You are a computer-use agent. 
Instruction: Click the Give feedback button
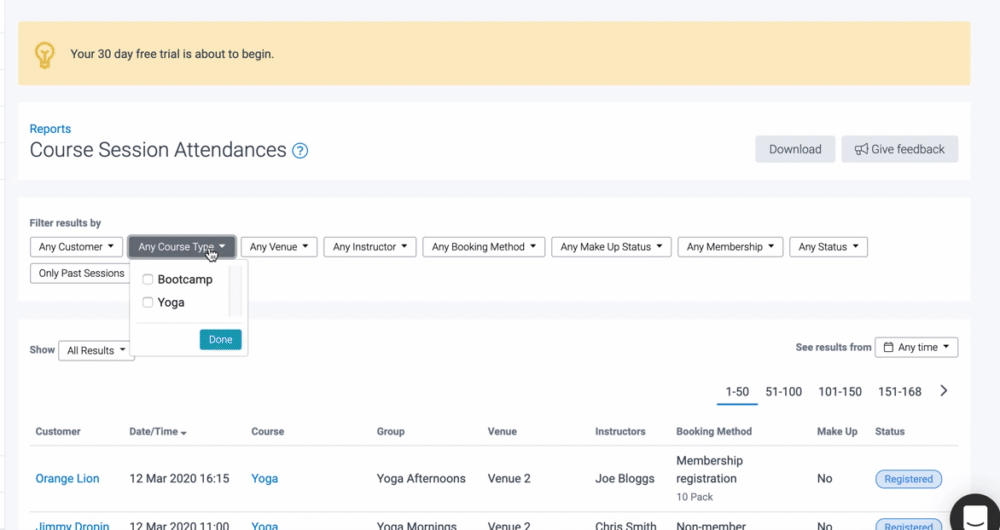[x=899, y=149]
